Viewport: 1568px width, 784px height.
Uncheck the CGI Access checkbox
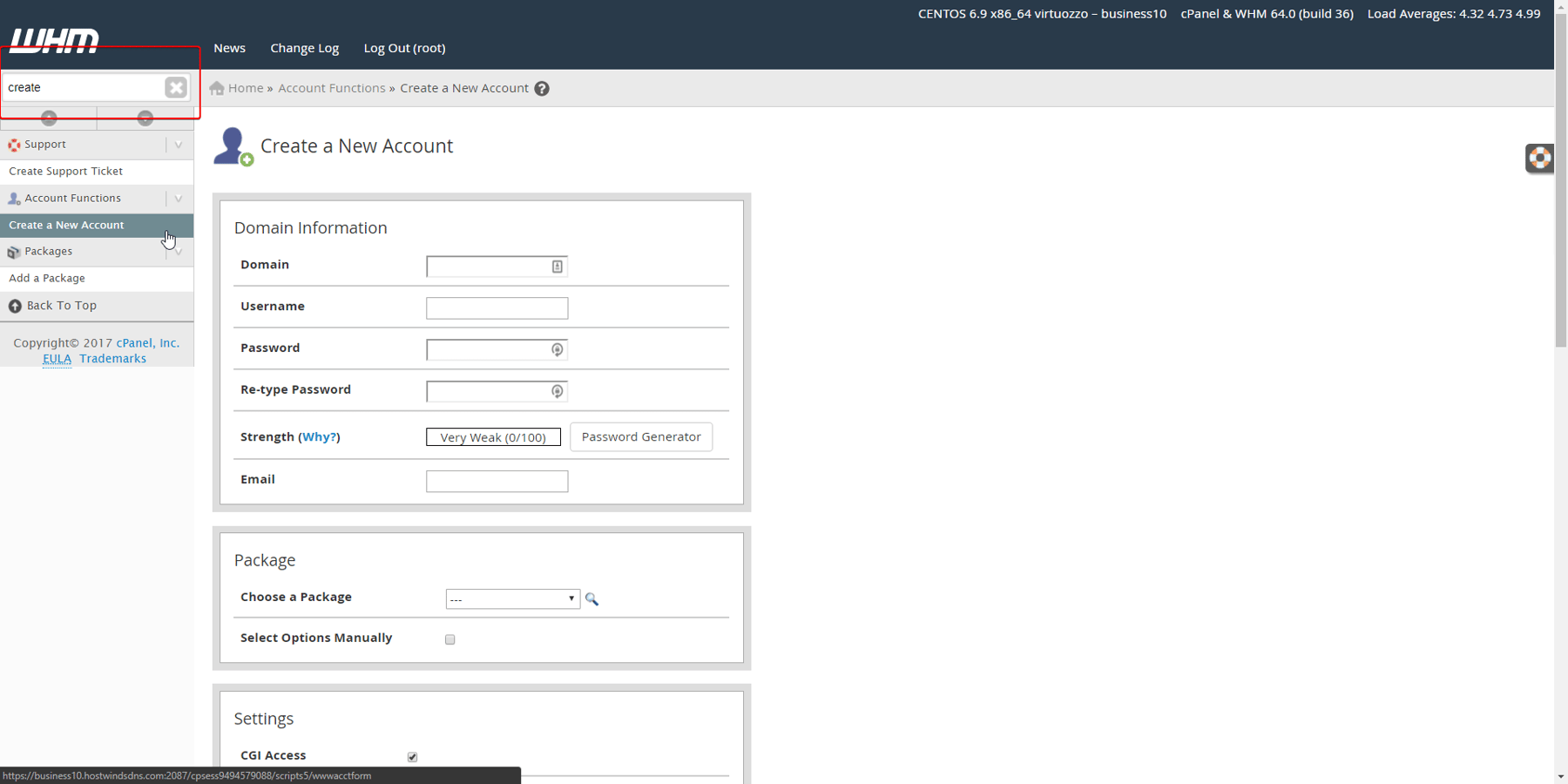[412, 756]
